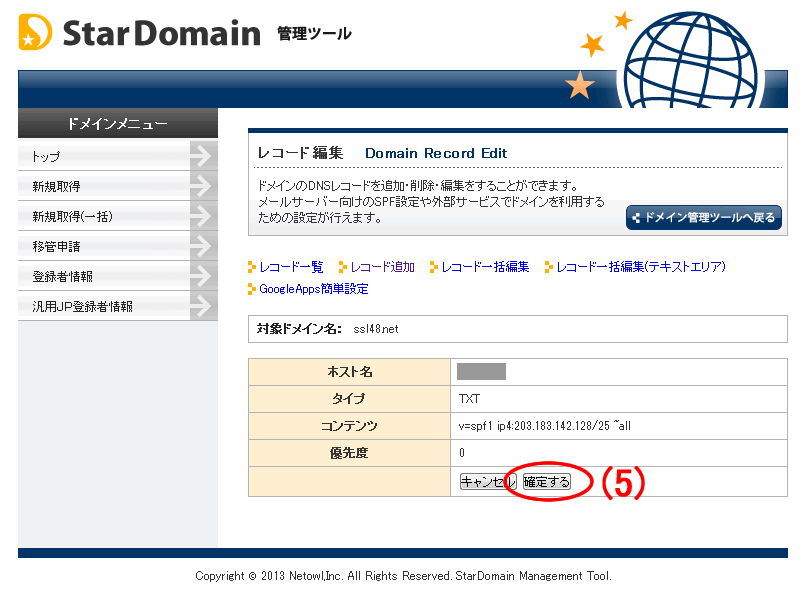Screen dimensions: 808x592
Task: Click the キャンセル button
Action: (487, 482)
